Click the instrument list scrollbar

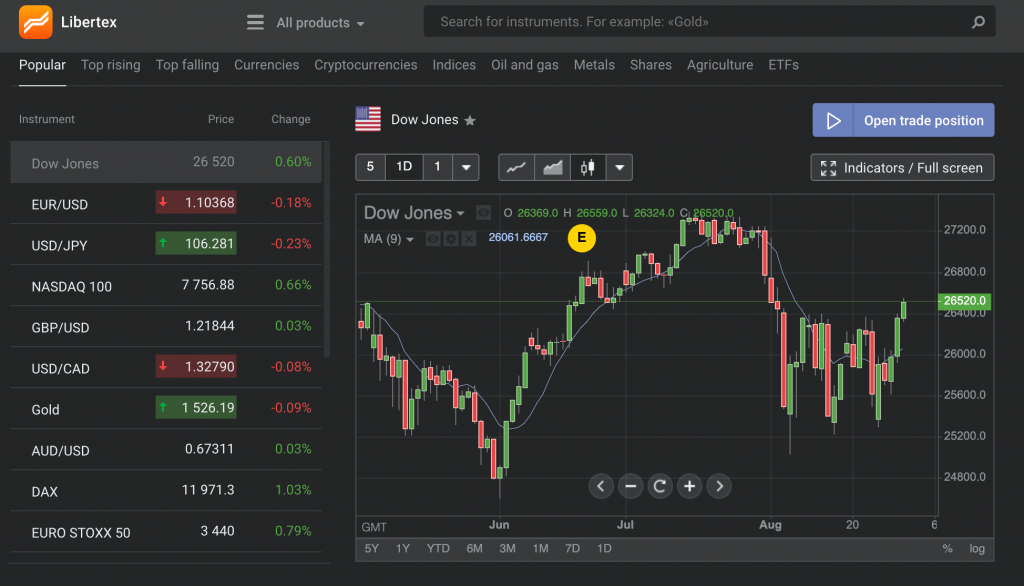pos(327,250)
